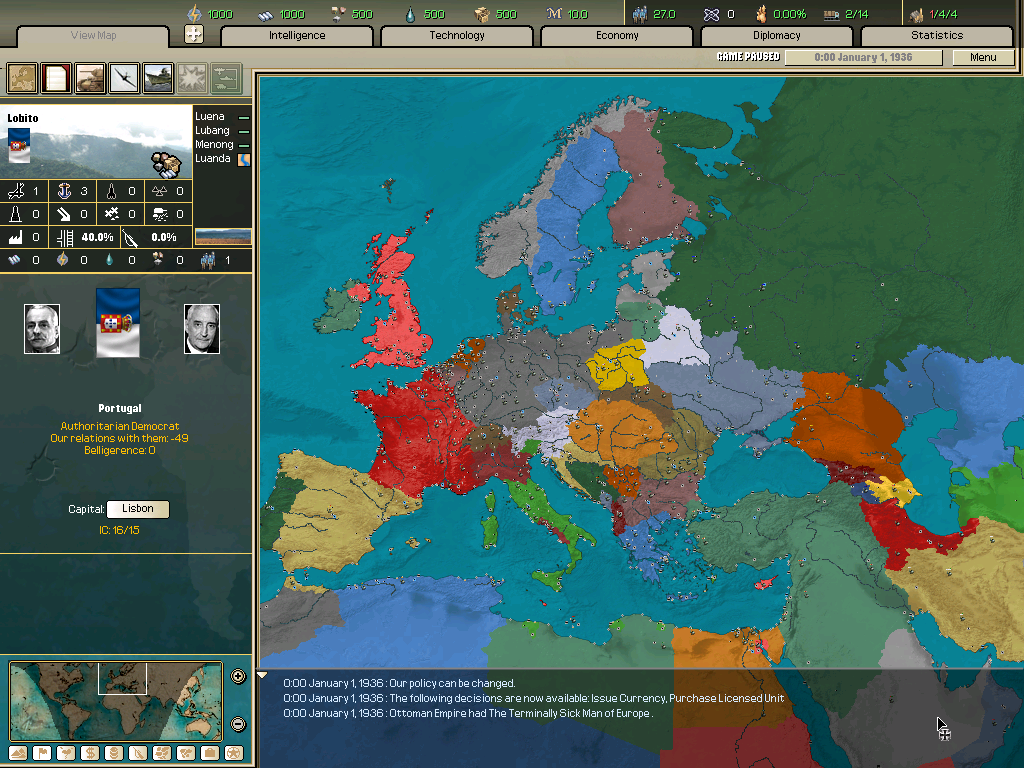Viewport: 1024px width, 768px height.
Task: Open the diary ledger page icon
Action: [55, 77]
